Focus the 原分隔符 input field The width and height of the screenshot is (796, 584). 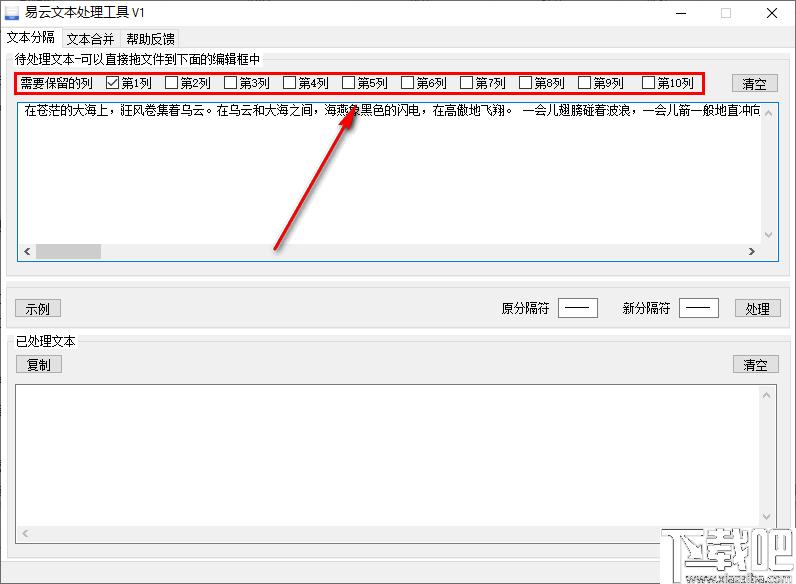coord(578,308)
